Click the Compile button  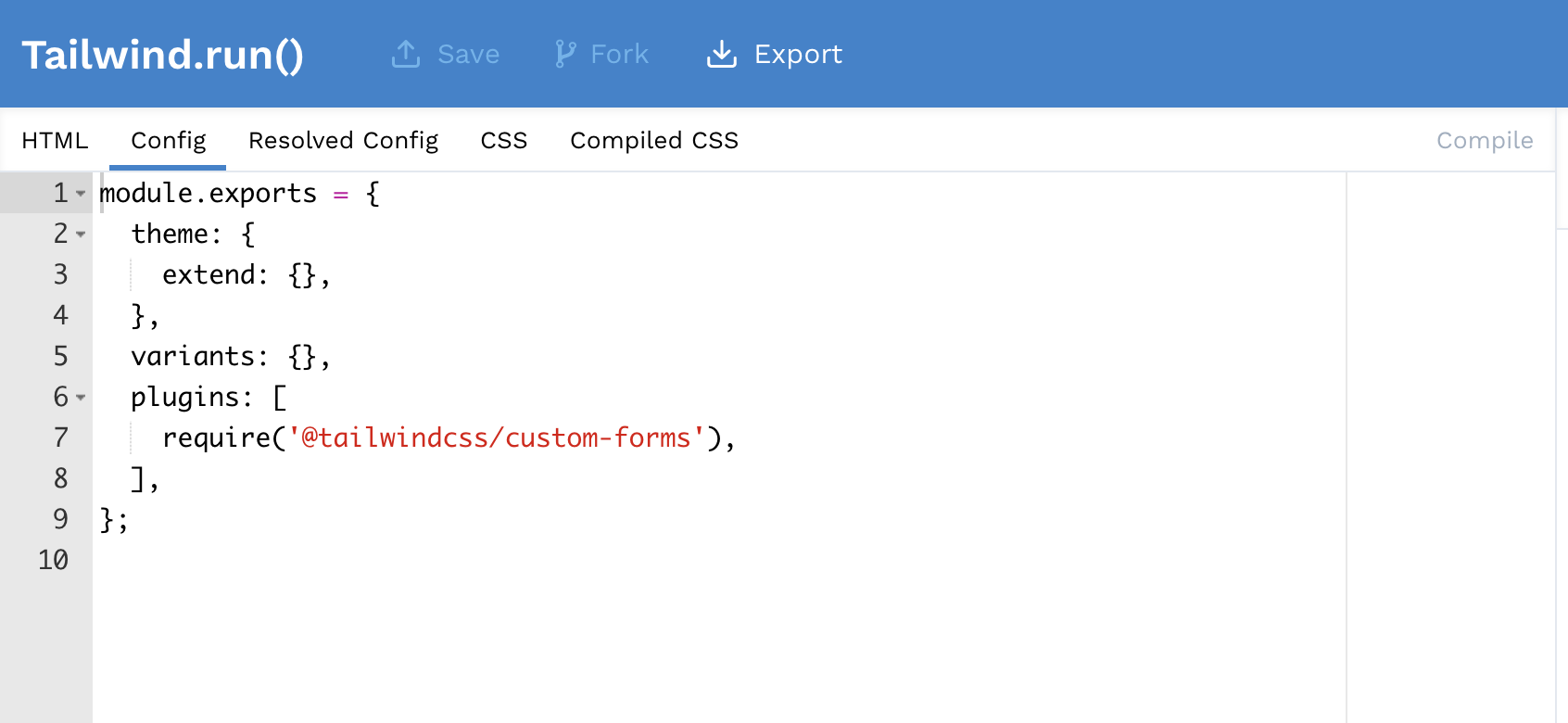pyautogui.click(x=1485, y=140)
